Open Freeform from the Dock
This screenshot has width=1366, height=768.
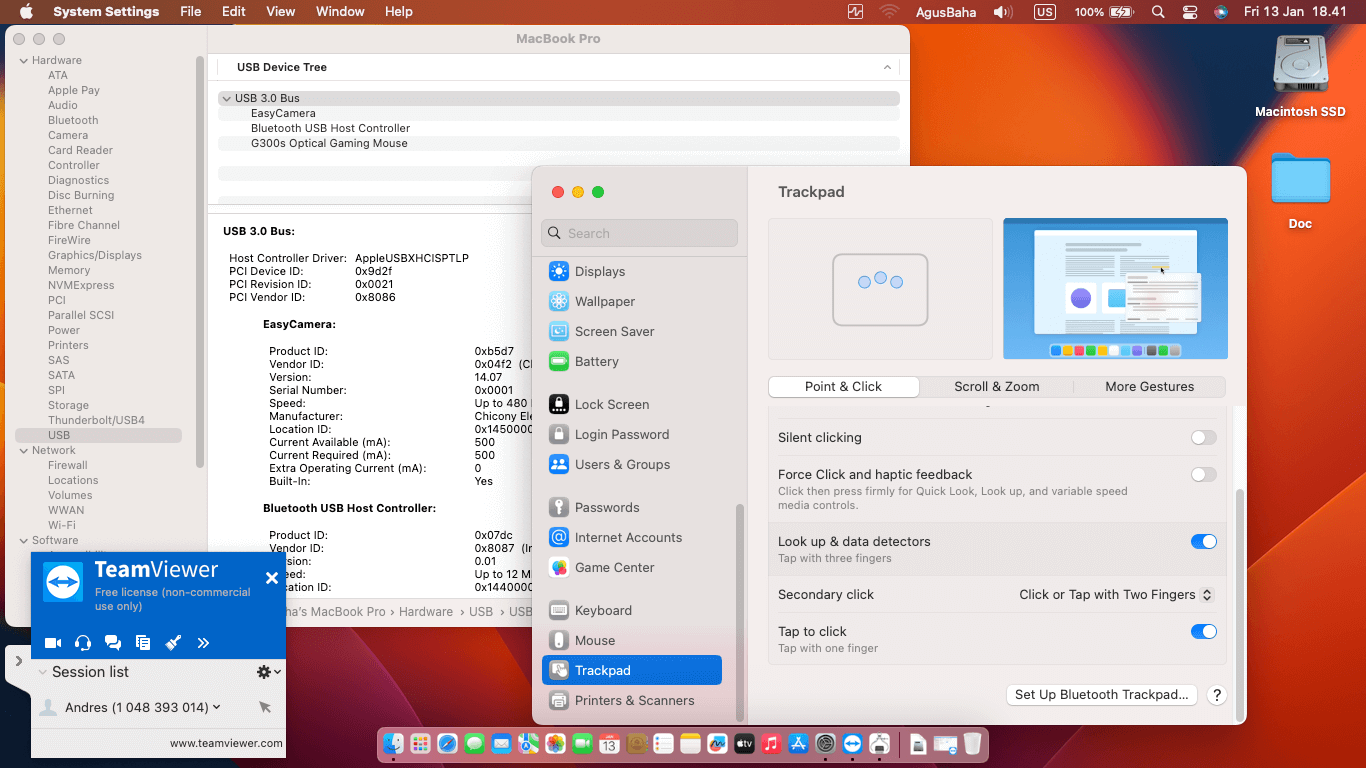717,744
